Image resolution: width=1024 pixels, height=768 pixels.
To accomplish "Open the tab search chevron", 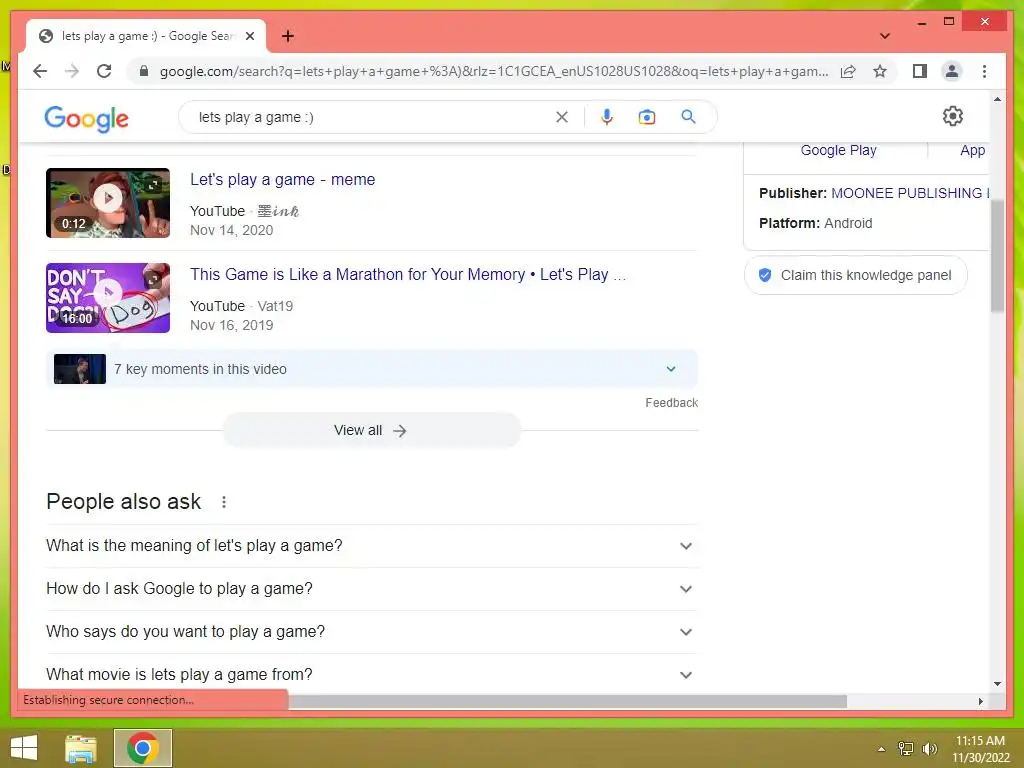I will [885, 36].
